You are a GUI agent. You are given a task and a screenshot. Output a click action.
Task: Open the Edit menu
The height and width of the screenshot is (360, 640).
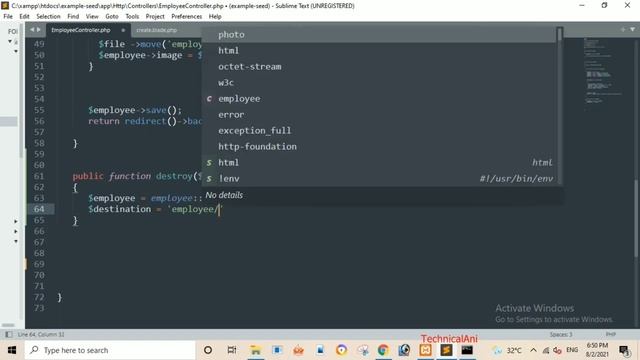24,16
